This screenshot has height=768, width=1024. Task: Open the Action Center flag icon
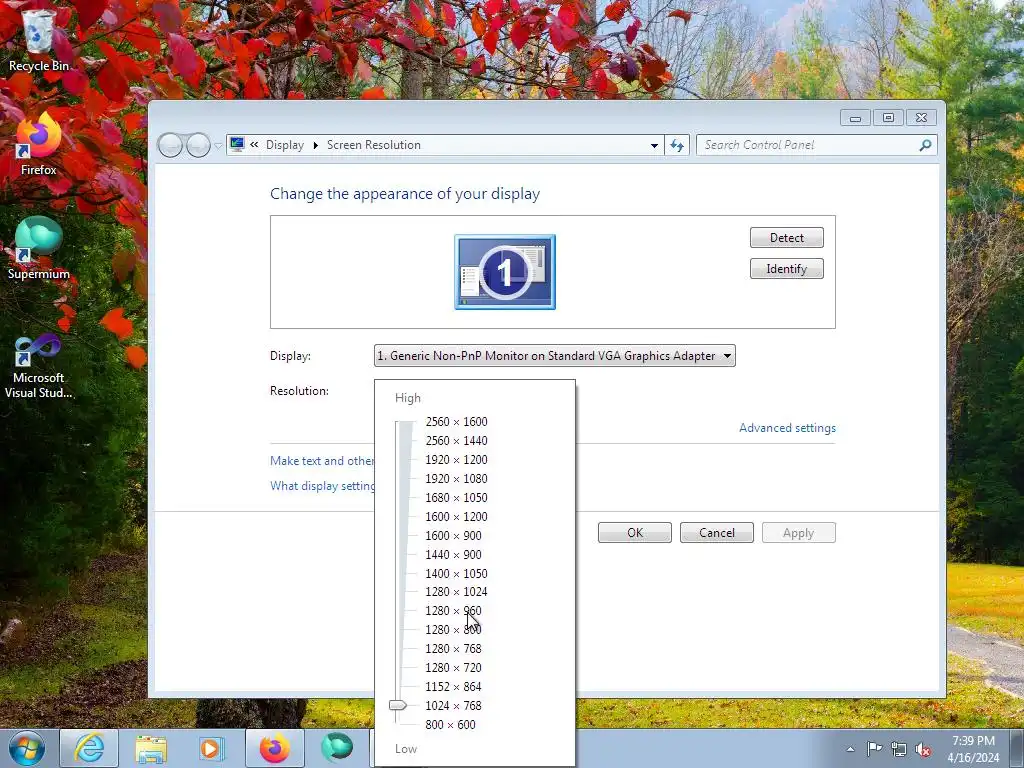874,749
